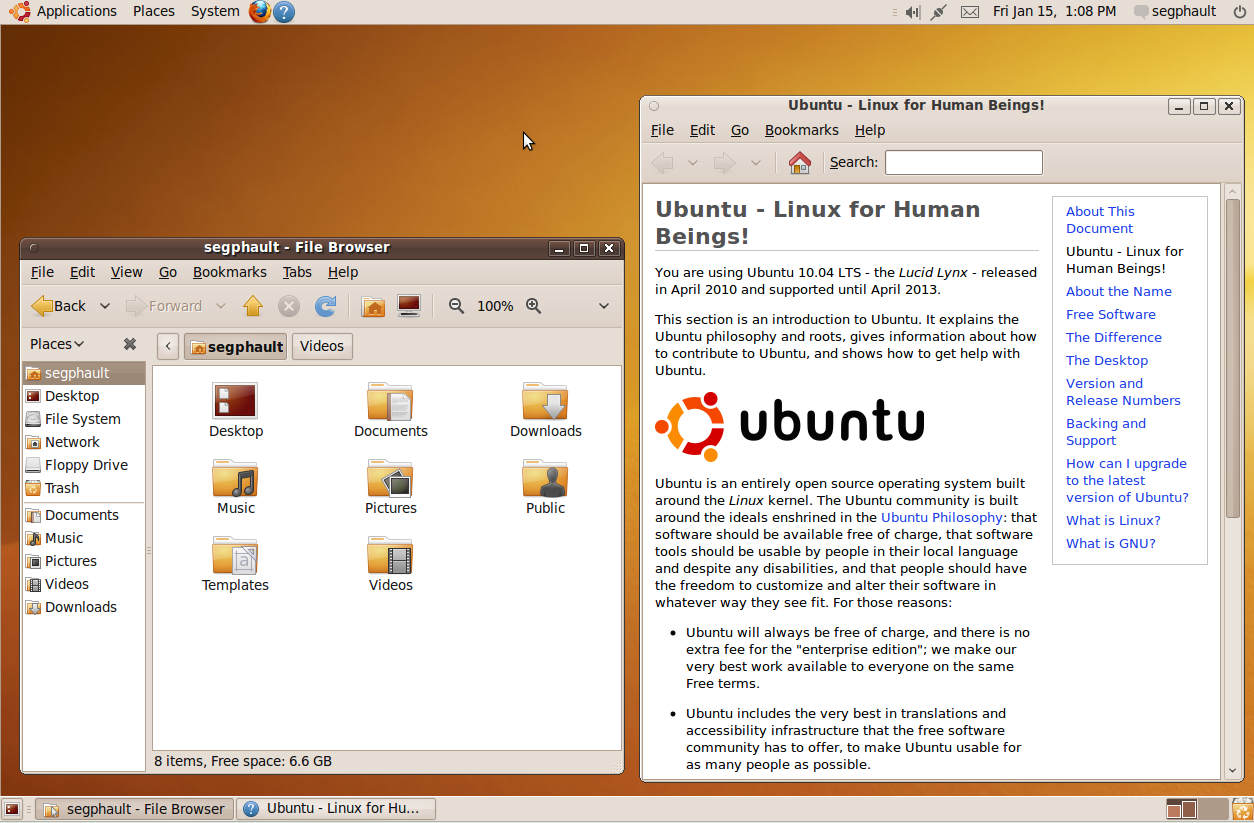Open the System menu in top panel
Screen dimensions: 1254x823
click(x=215, y=11)
